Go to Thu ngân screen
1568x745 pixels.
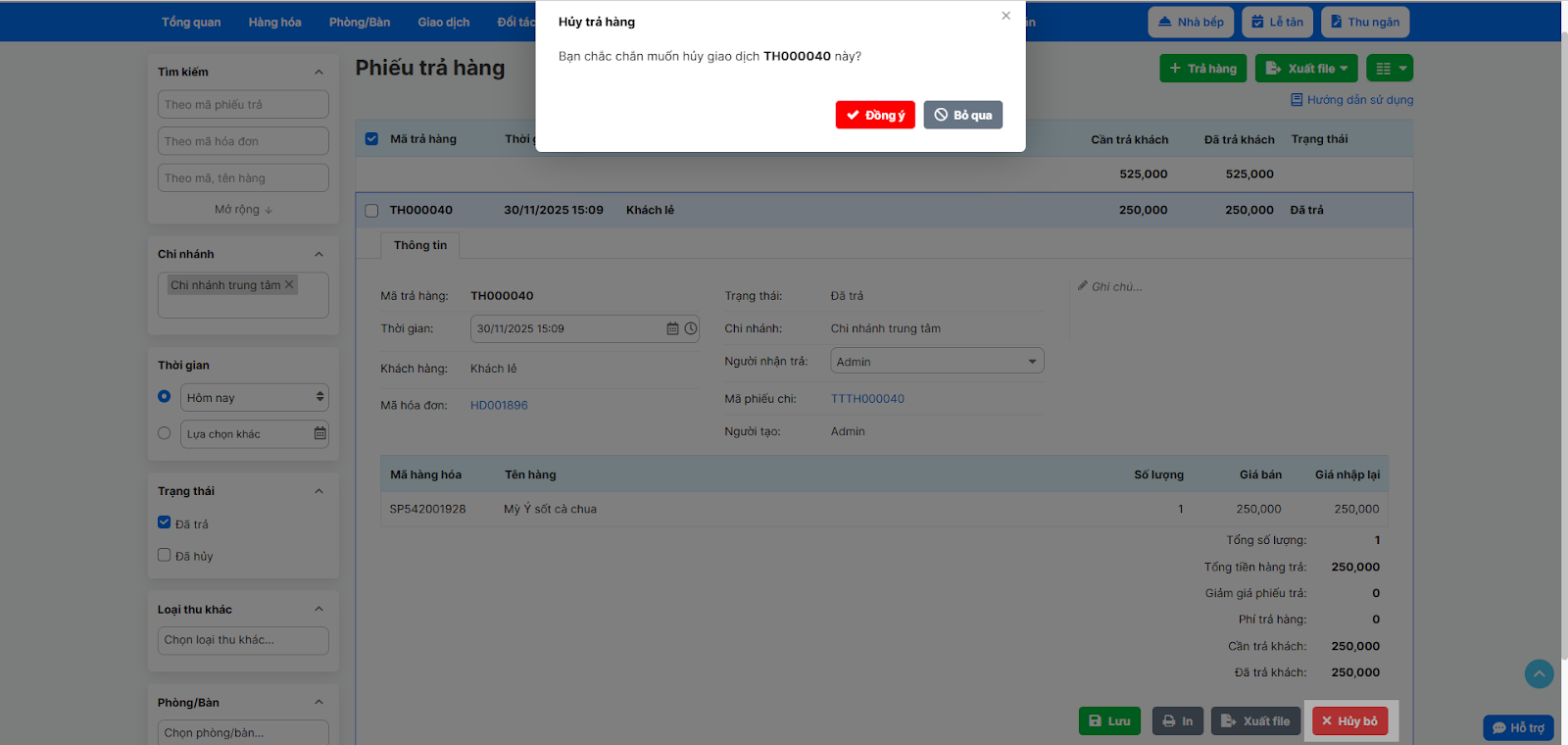tap(1365, 22)
